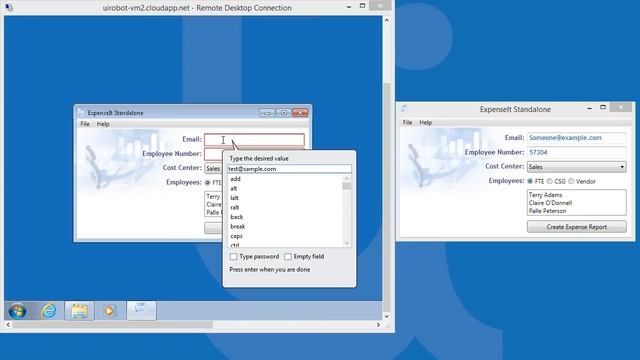Click down arrow of special keys list scrollbar
Screen dimensions: 640x360
tap(347, 243)
